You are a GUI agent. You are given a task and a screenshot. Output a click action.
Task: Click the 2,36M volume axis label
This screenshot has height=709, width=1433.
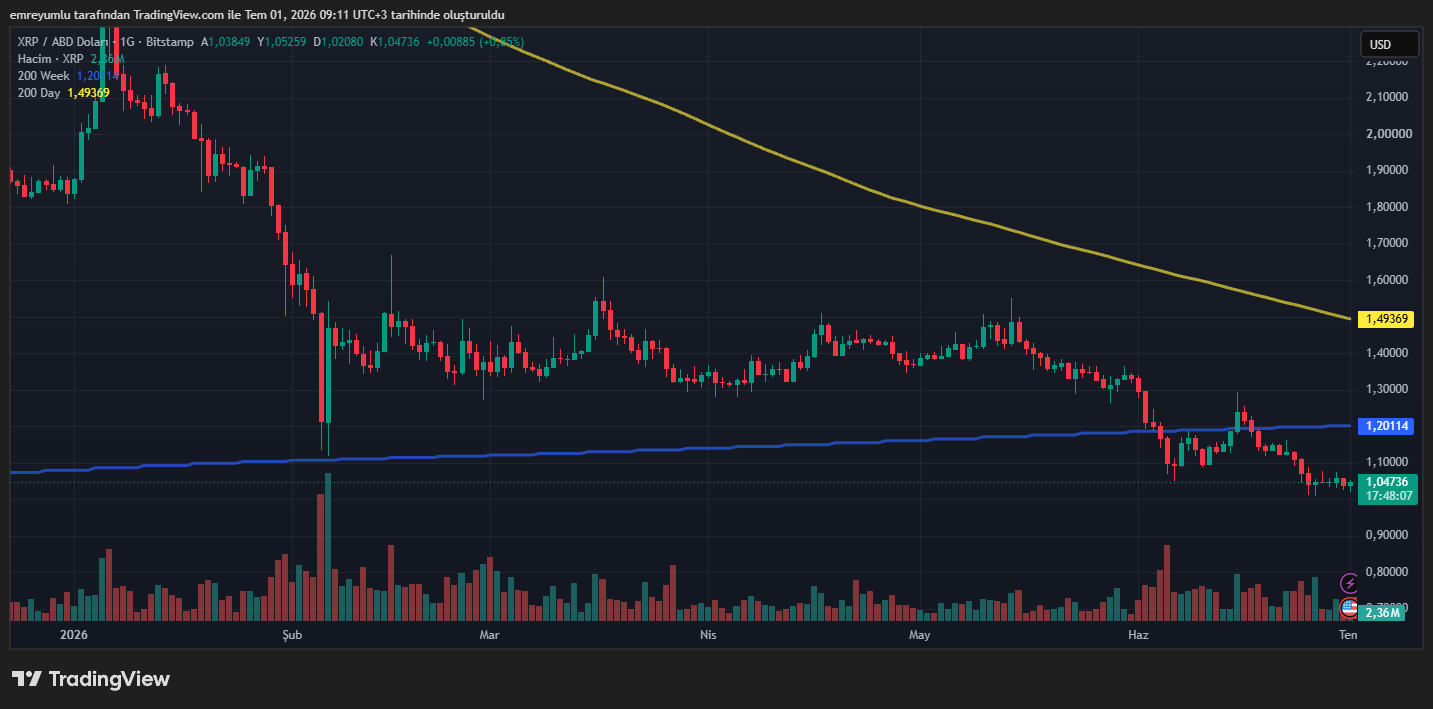(x=1382, y=613)
